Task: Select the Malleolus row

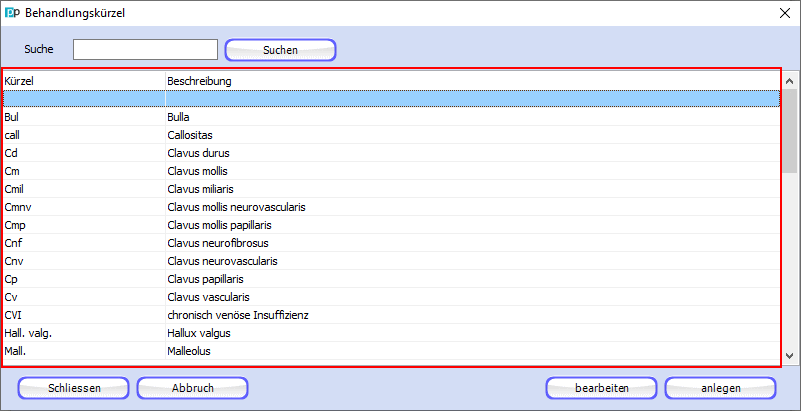Action: pos(392,351)
